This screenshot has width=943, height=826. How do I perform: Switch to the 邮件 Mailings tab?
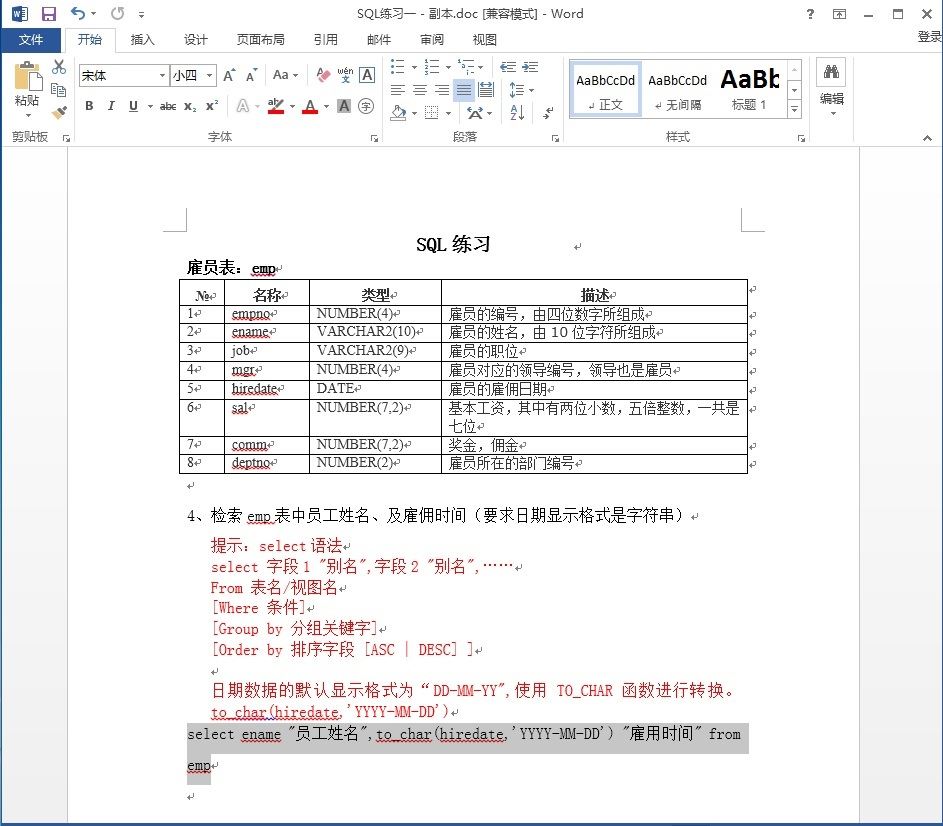click(379, 40)
